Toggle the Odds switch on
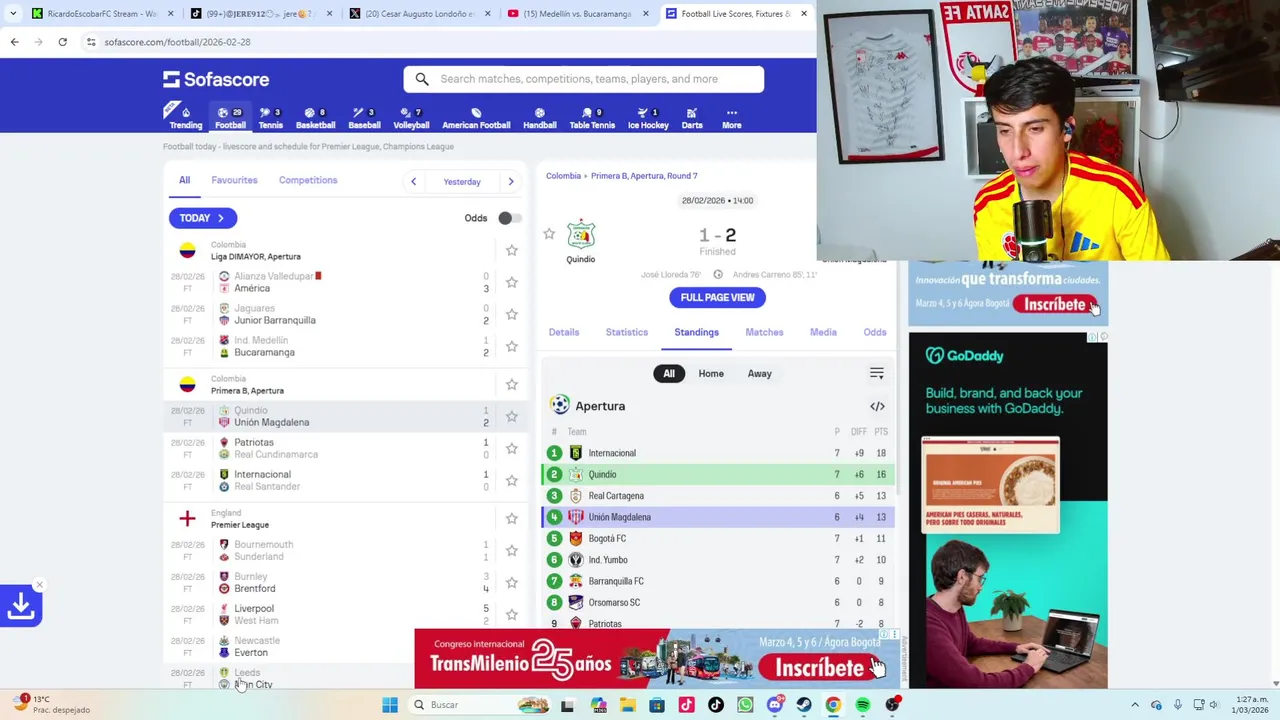Image resolution: width=1280 pixels, height=720 pixels. point(509,218)
